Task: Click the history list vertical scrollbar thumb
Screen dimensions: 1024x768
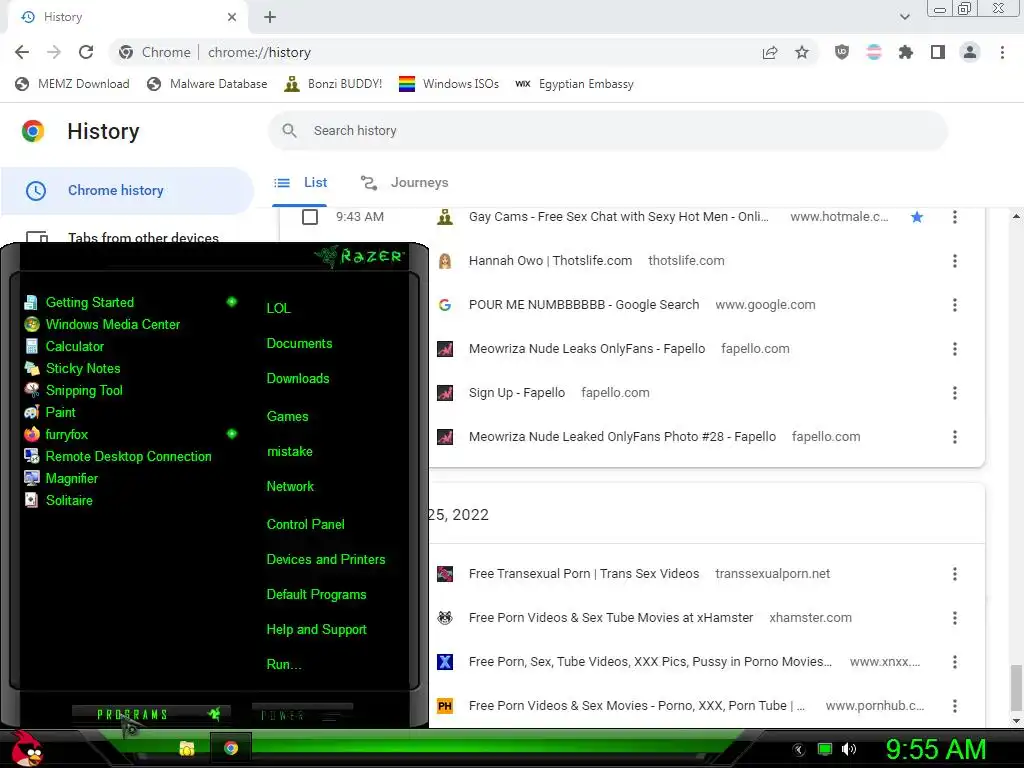Action: click(1016, 688)
